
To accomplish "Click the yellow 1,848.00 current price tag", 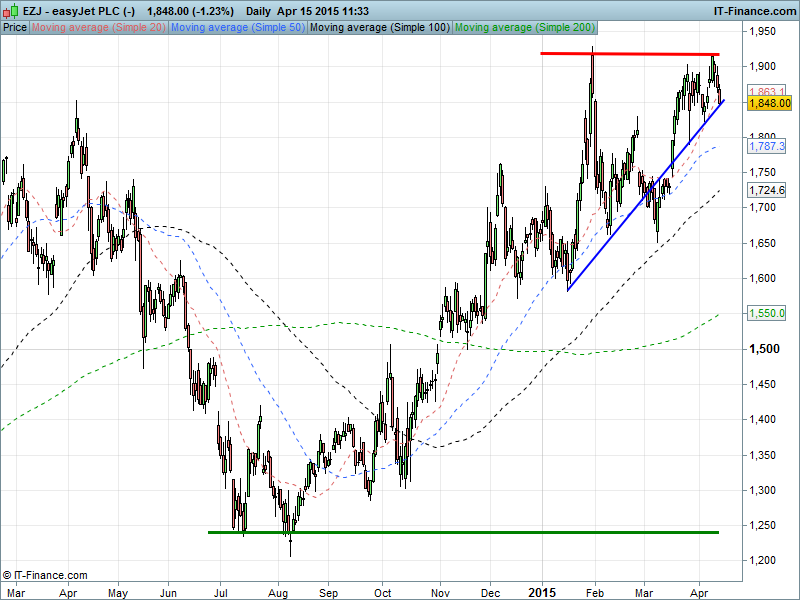I will 769,102.
